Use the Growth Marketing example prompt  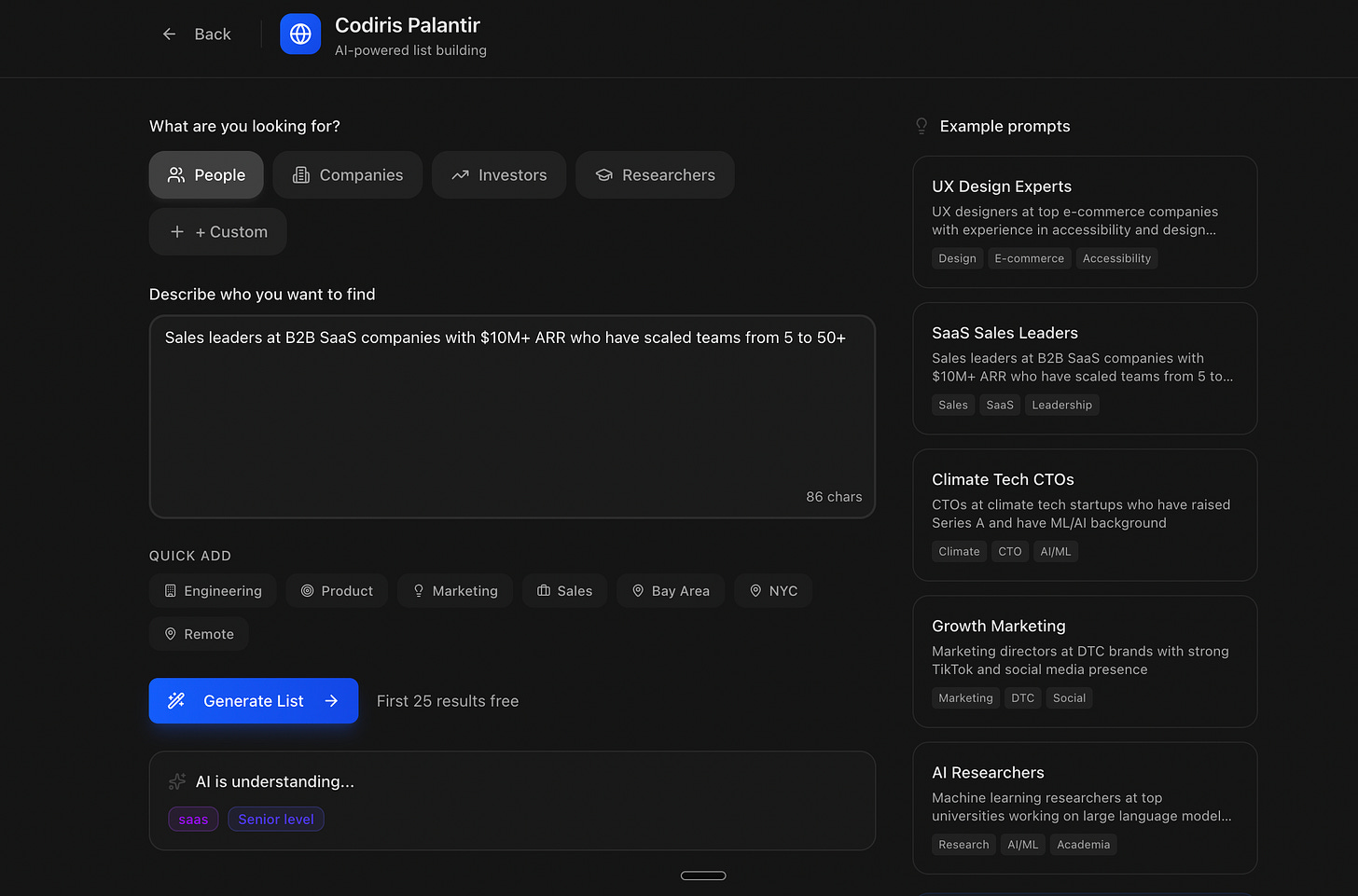tap(1085, 661)
